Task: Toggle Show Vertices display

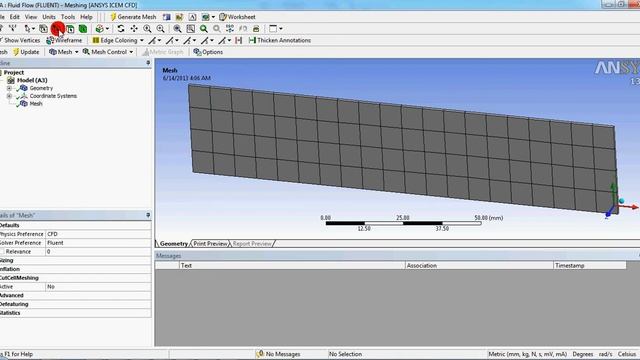Action: [x=20, y=40]
